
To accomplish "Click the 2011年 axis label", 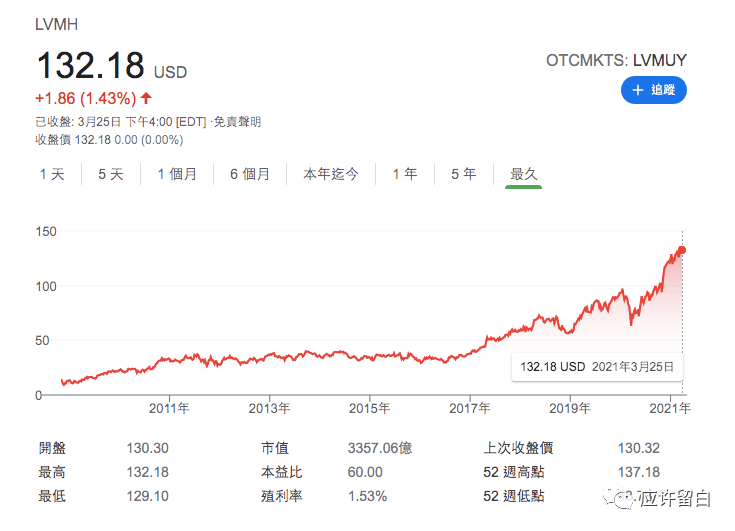I will tap(169, 408).
